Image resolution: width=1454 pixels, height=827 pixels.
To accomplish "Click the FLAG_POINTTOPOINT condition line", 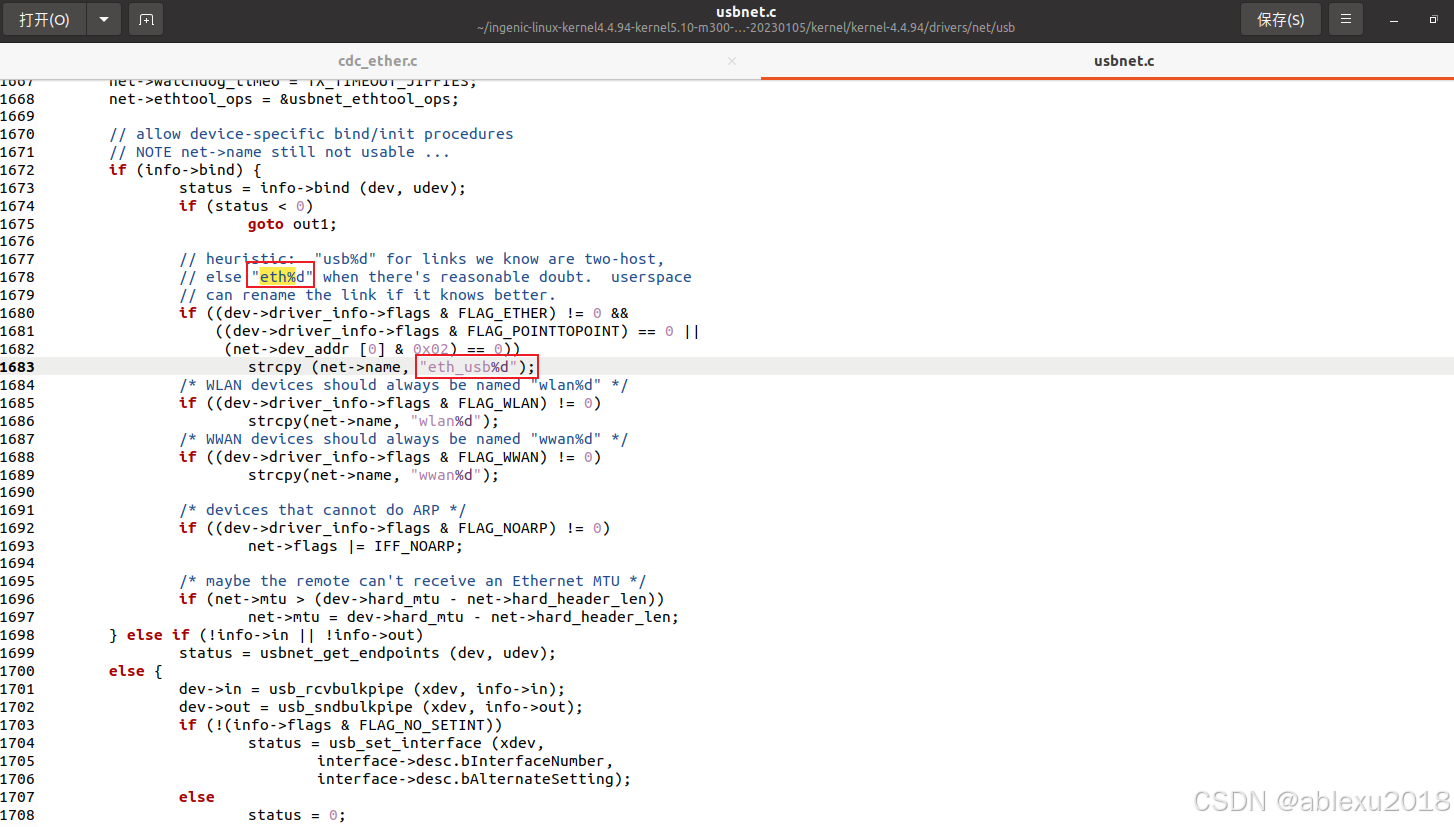I will click(457, 331).
